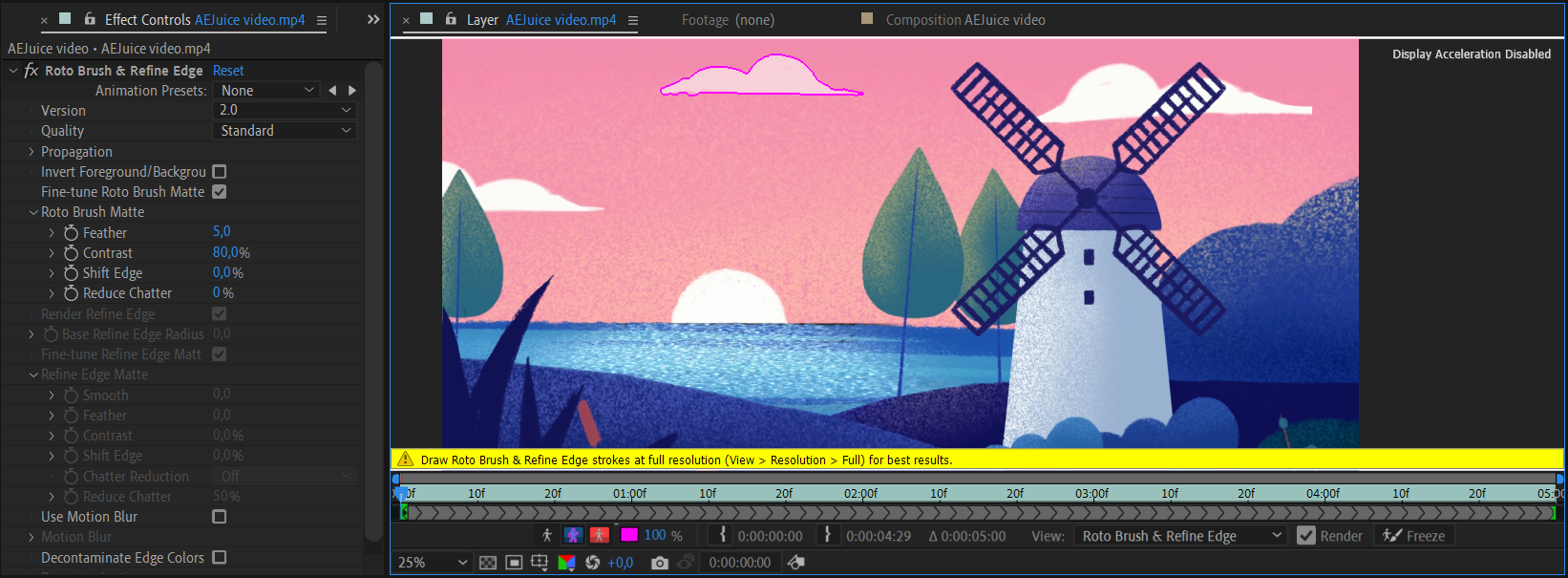Click the icon beside the 0:00:00:00 timecode
The width and height of the screenshot is (1568, 578).
(796, 563)
